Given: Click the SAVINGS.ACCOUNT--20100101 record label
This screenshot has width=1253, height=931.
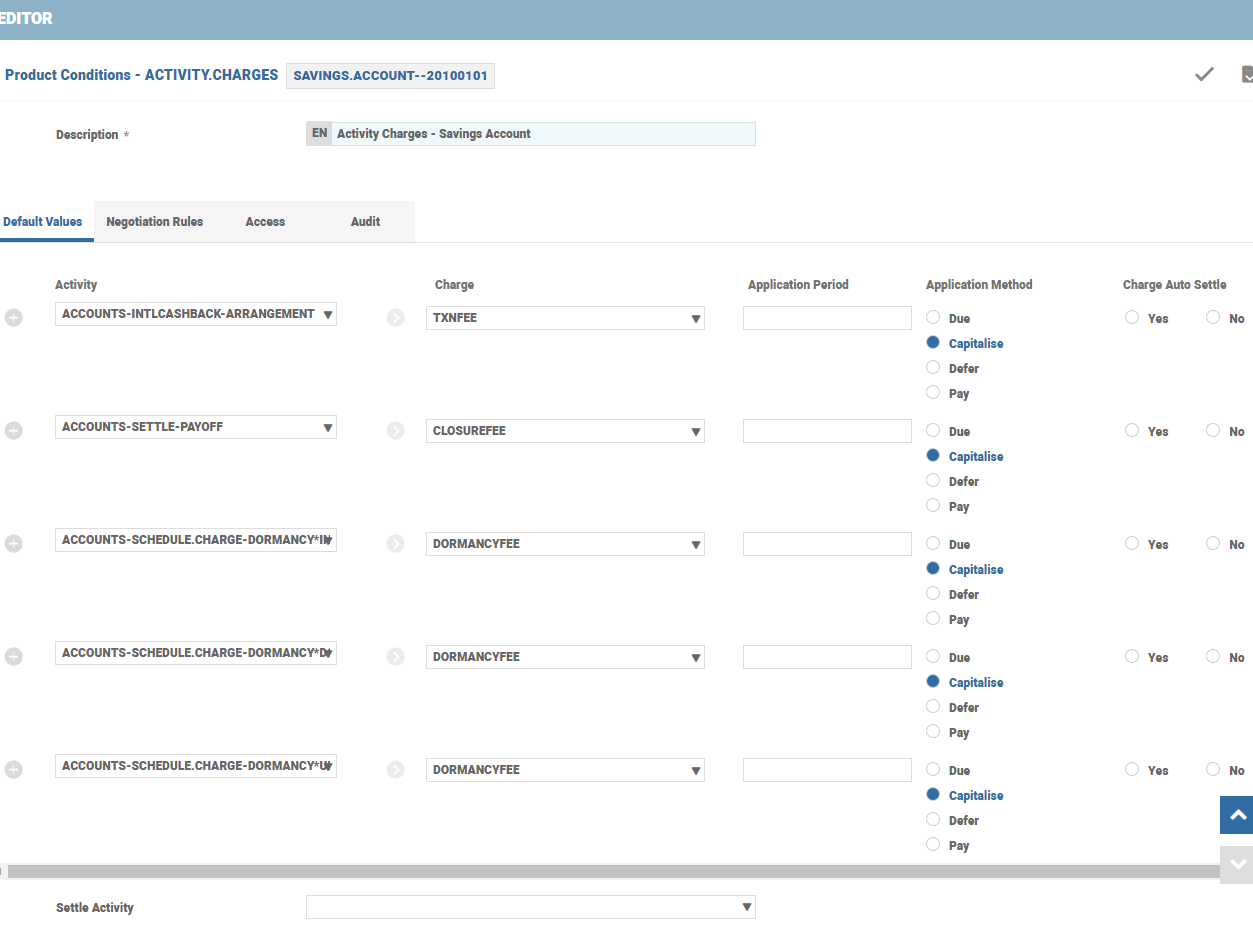Looking at the screenshot, I should [390, 76].
